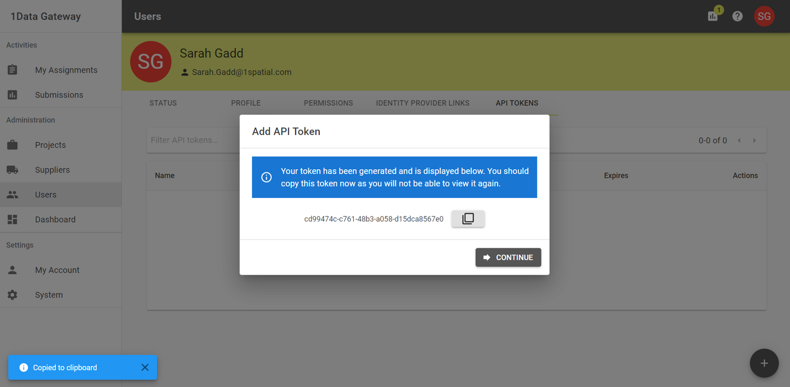Click the Actions column header

pyautogui.click(x=745, y=175)
